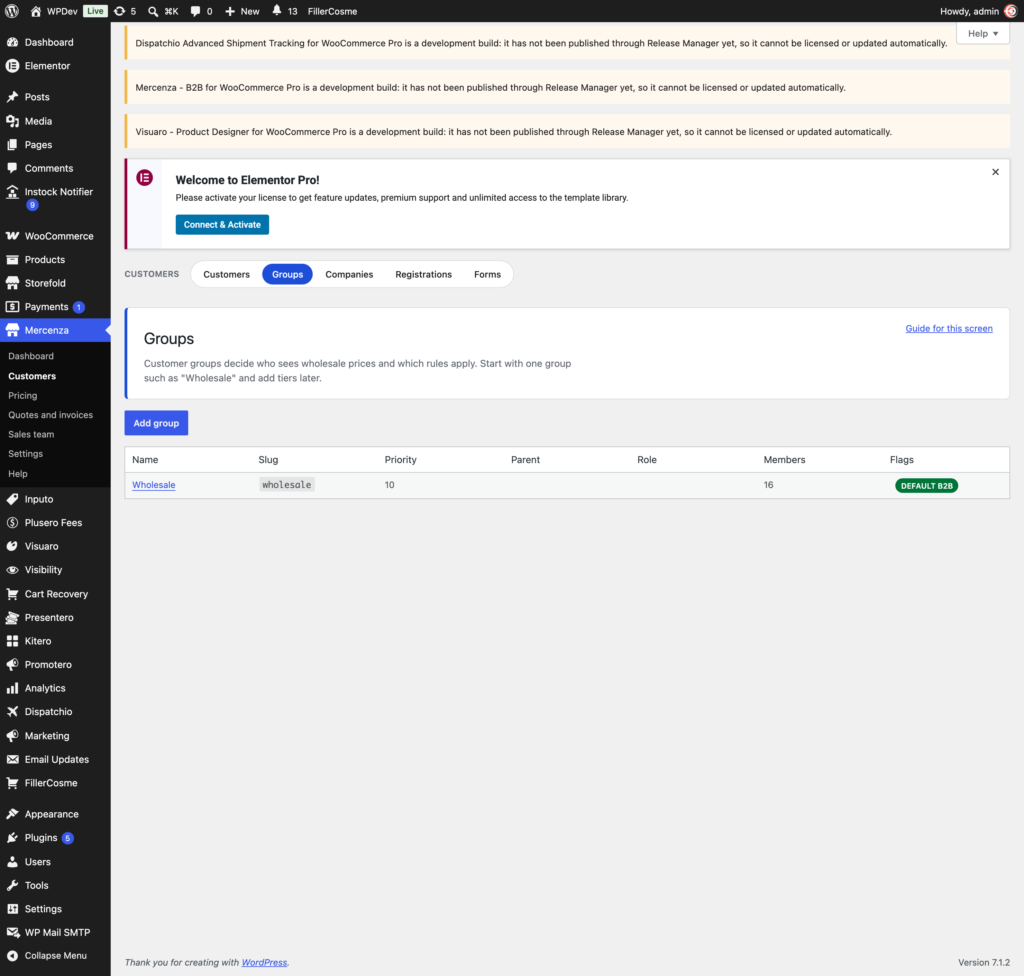Open the Email Updates menu item
This screenshot has width=1024, height=976.
56,759
